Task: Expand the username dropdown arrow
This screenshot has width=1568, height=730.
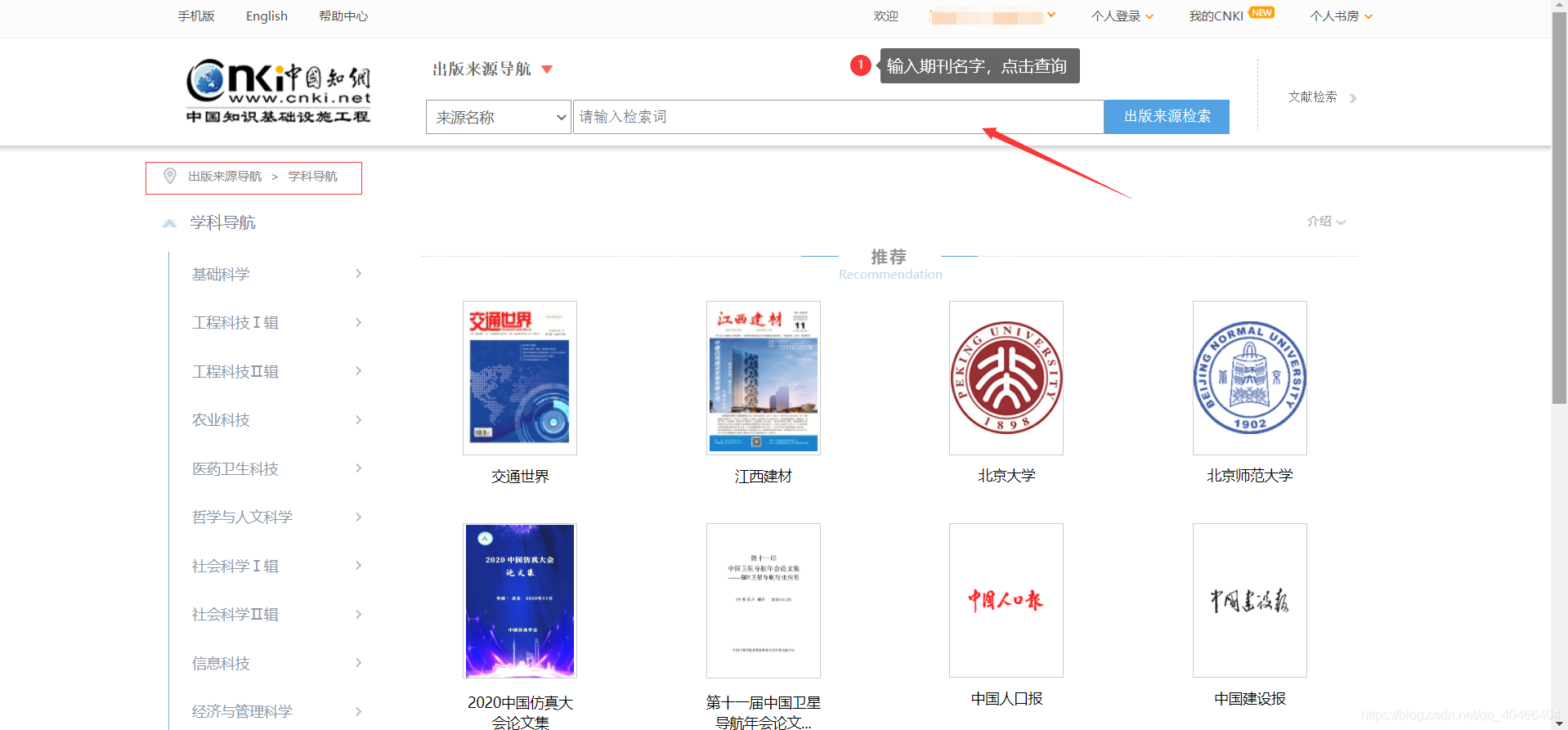Action: point(1051,15)
